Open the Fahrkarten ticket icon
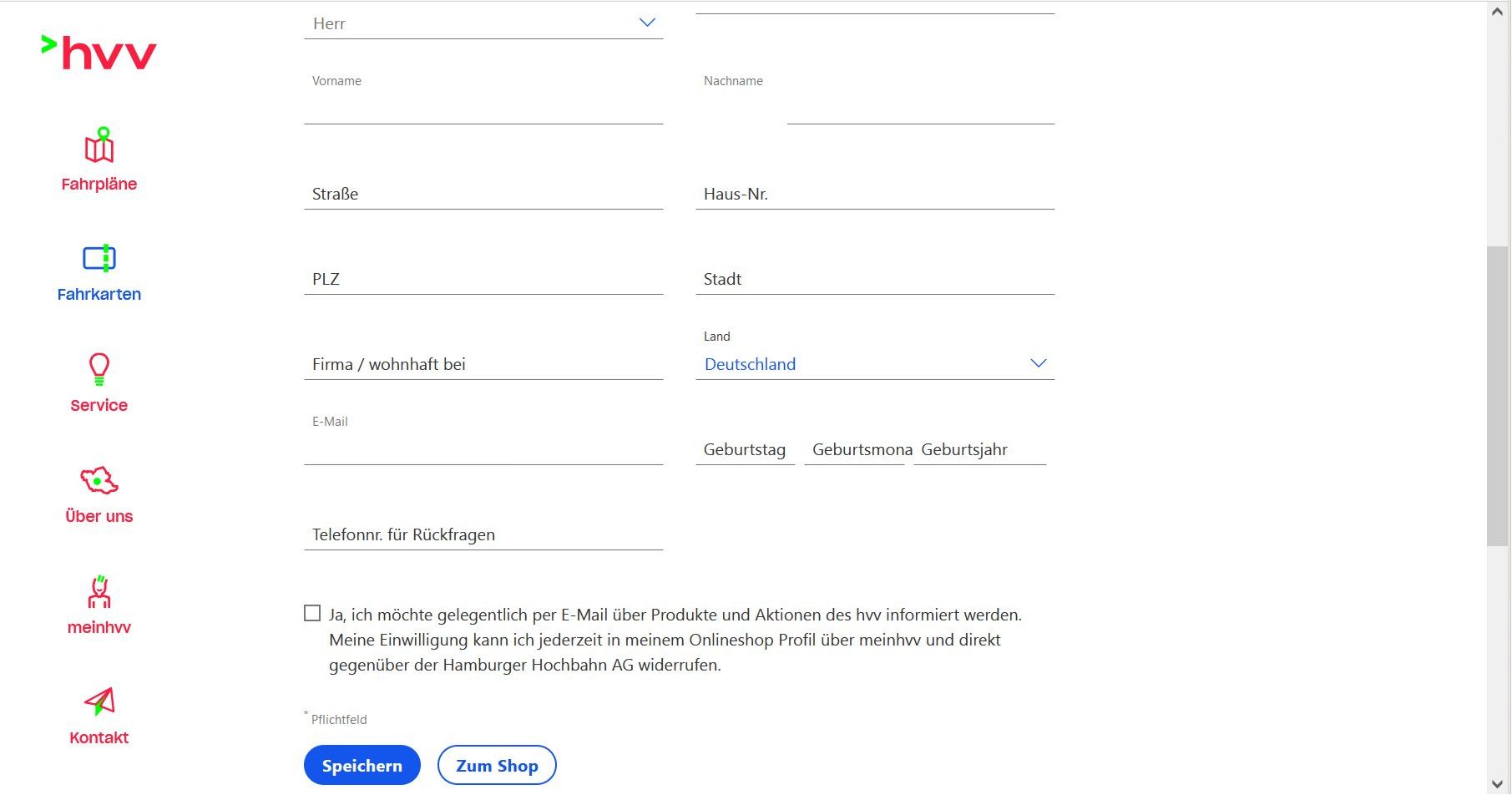1512x795 pixels. [99, 258]
